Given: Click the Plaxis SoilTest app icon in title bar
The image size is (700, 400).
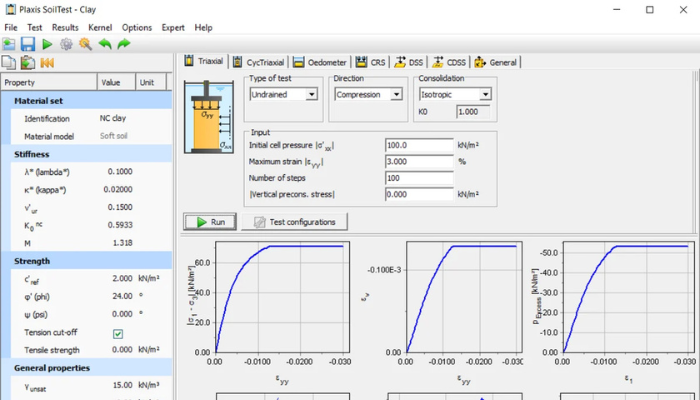Looking at the screenshot, I should [11, 9].
